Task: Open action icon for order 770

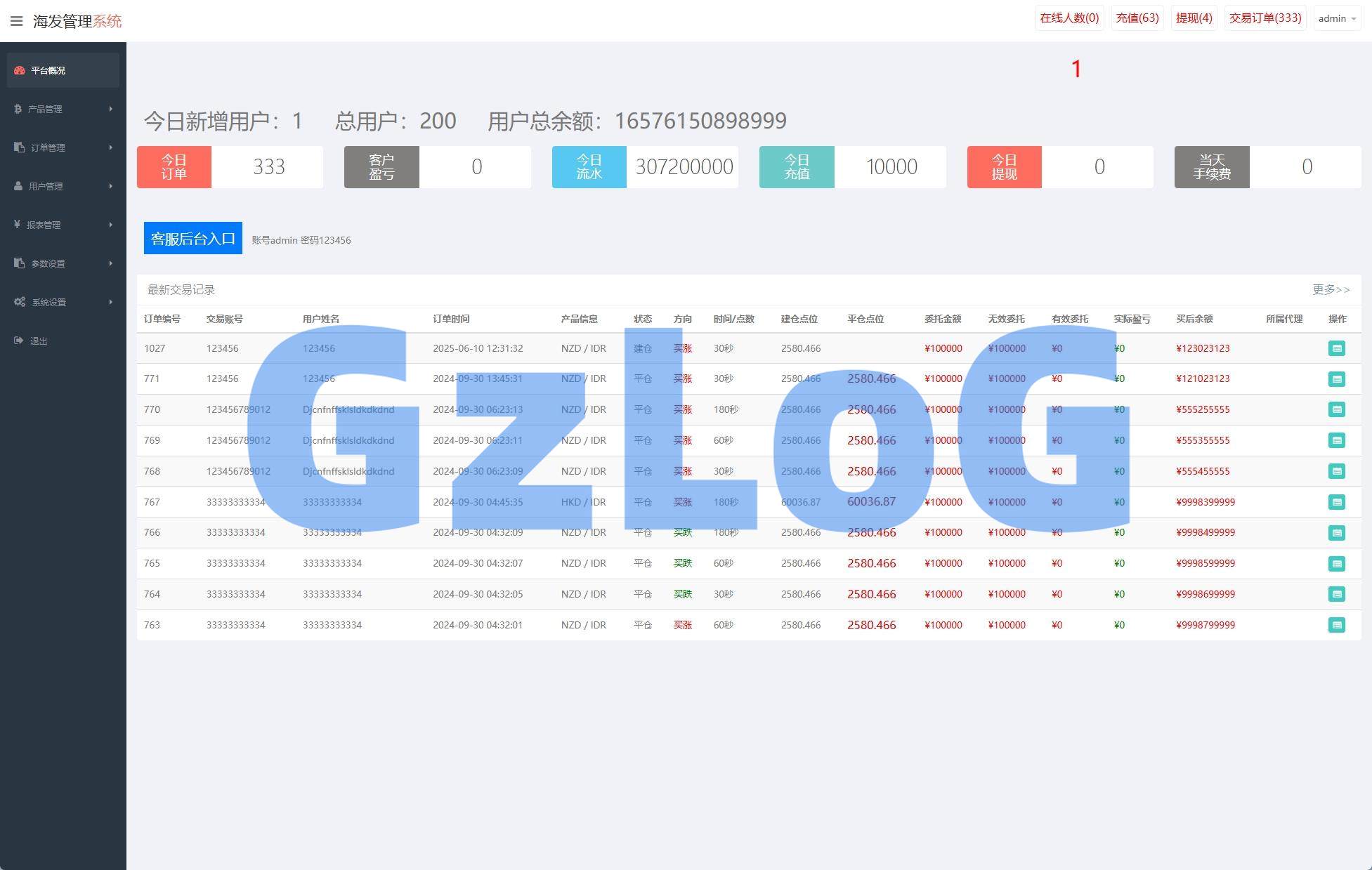Action: 1336,409
